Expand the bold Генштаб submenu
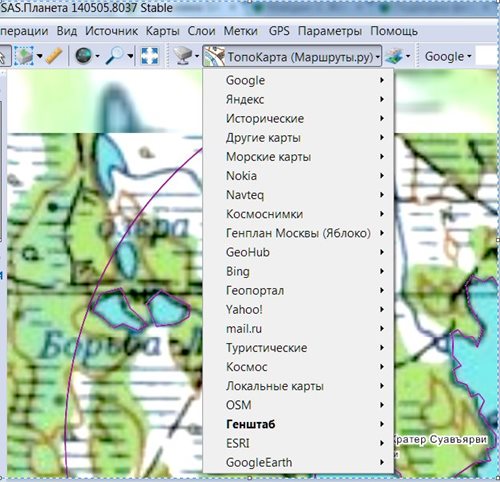Viewport: 500px width, 482px height. pyautogui.click(x=298, y=424)
